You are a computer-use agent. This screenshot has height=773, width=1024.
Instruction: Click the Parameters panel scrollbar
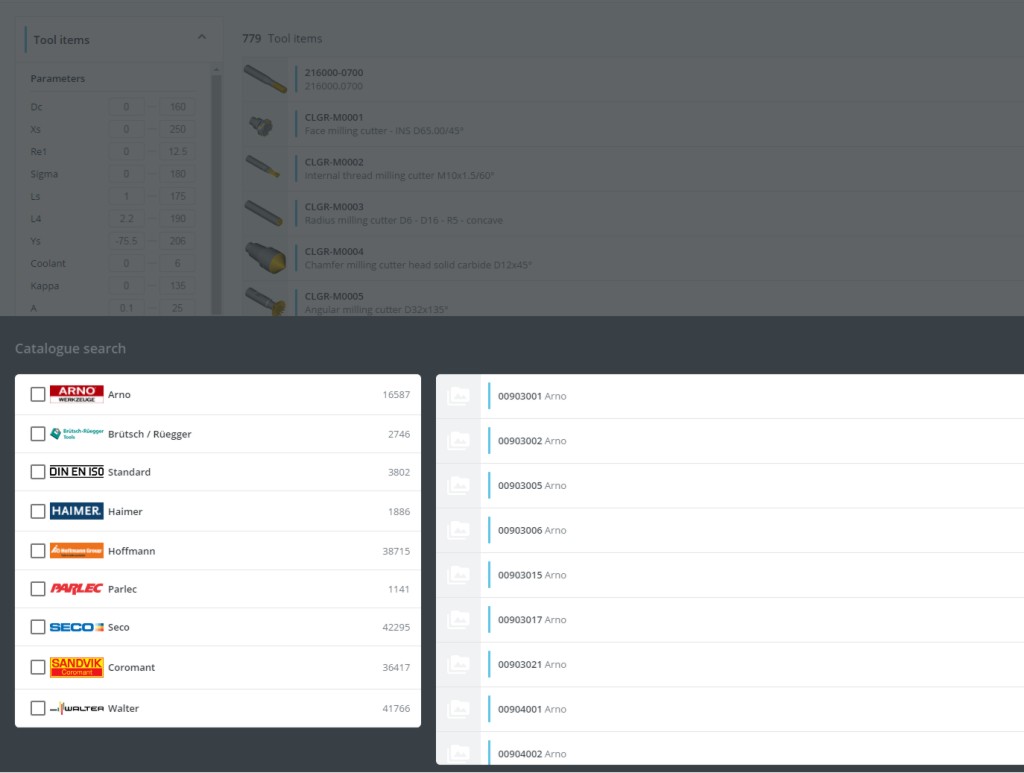(x=216, y=195)
